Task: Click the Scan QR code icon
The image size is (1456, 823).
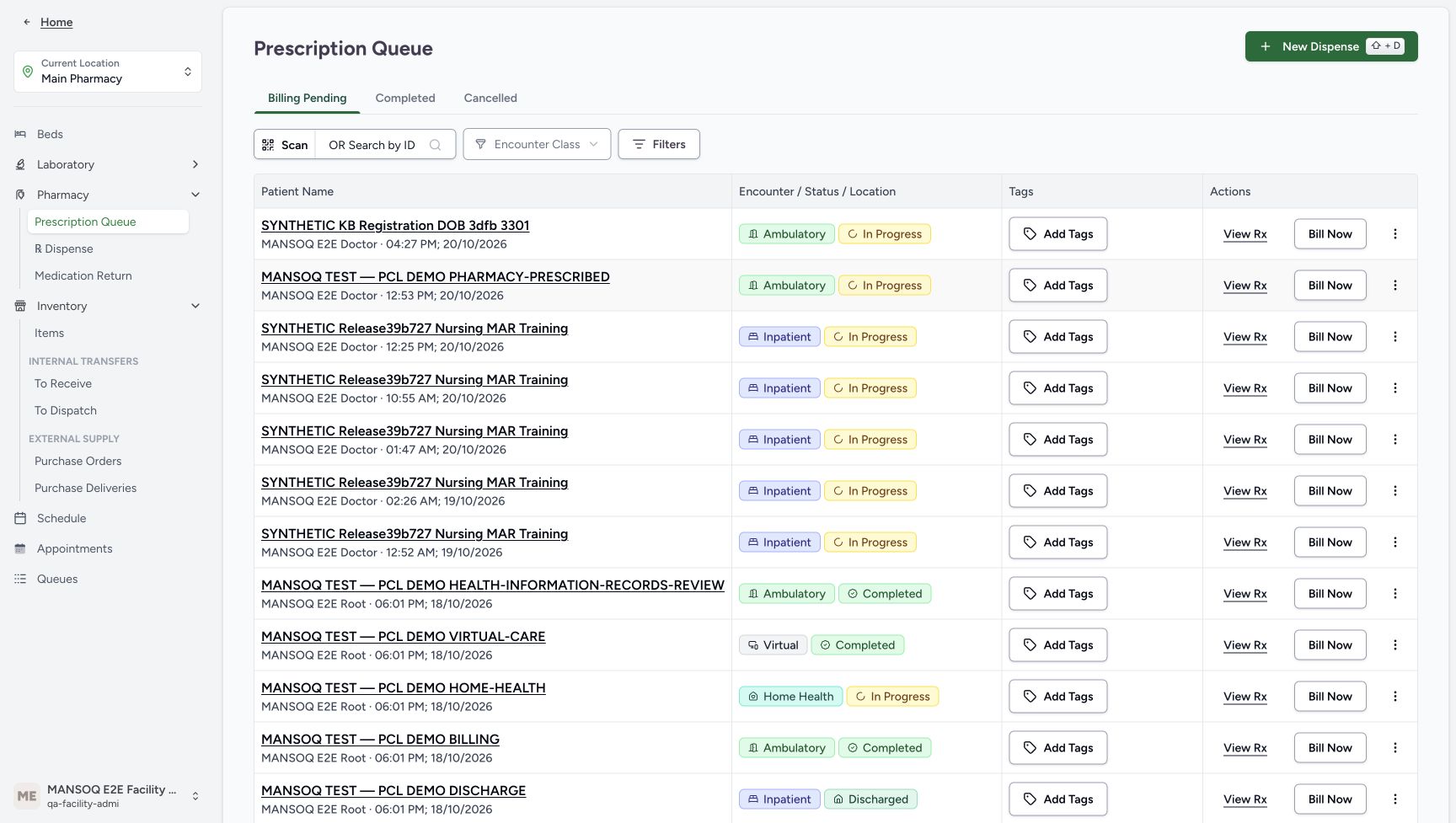Action: click(x=268, y=145)
